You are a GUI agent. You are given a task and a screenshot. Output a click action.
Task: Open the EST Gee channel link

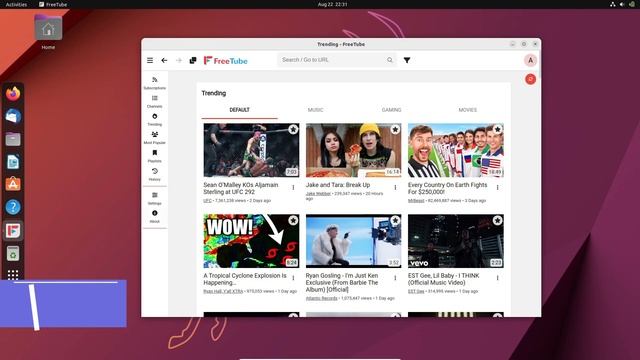[416, 291]
